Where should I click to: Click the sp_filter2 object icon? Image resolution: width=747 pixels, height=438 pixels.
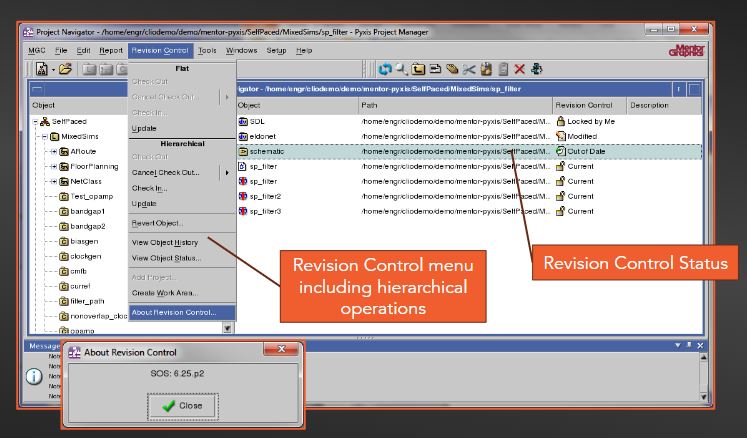(243, 196)
